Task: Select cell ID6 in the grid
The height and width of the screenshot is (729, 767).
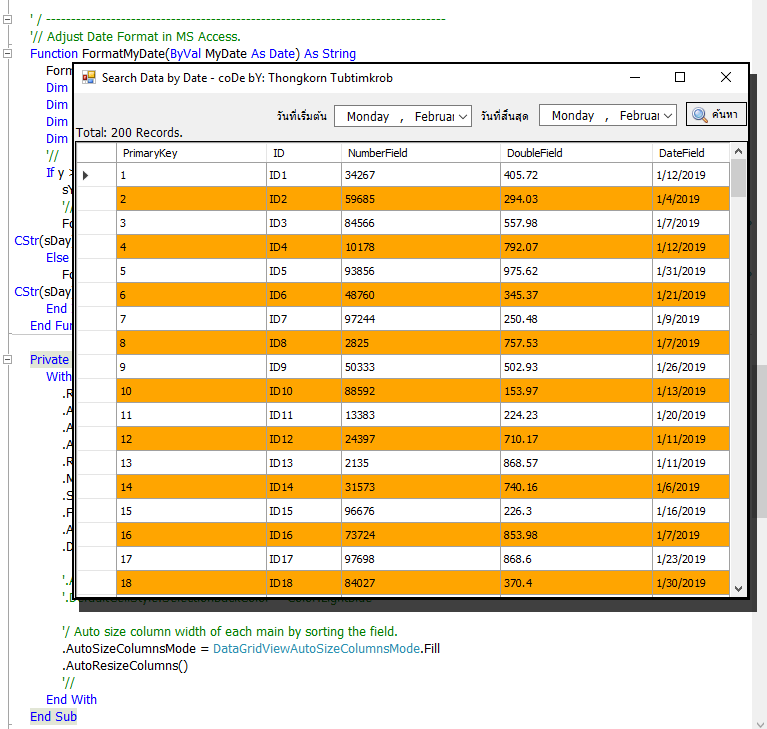Action: (304, 295)
